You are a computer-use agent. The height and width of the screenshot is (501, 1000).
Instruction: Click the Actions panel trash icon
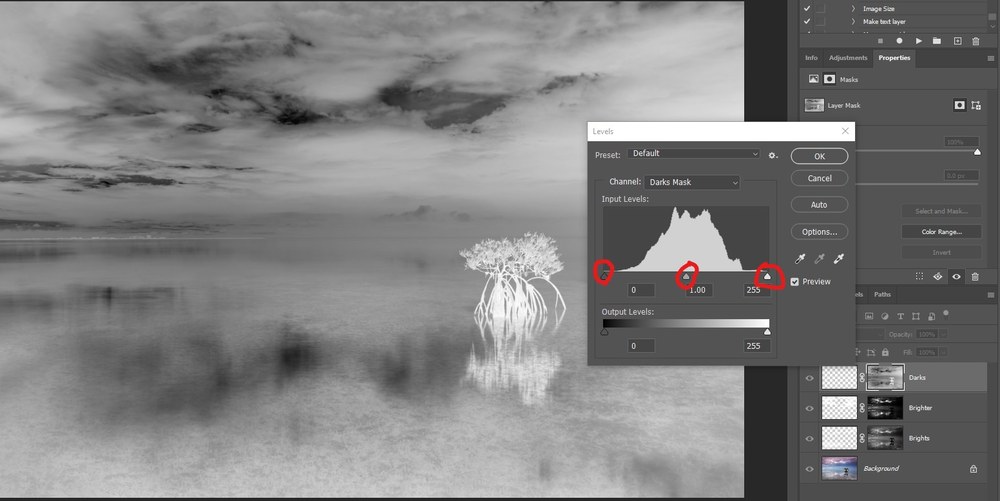(x=976, y=41)
